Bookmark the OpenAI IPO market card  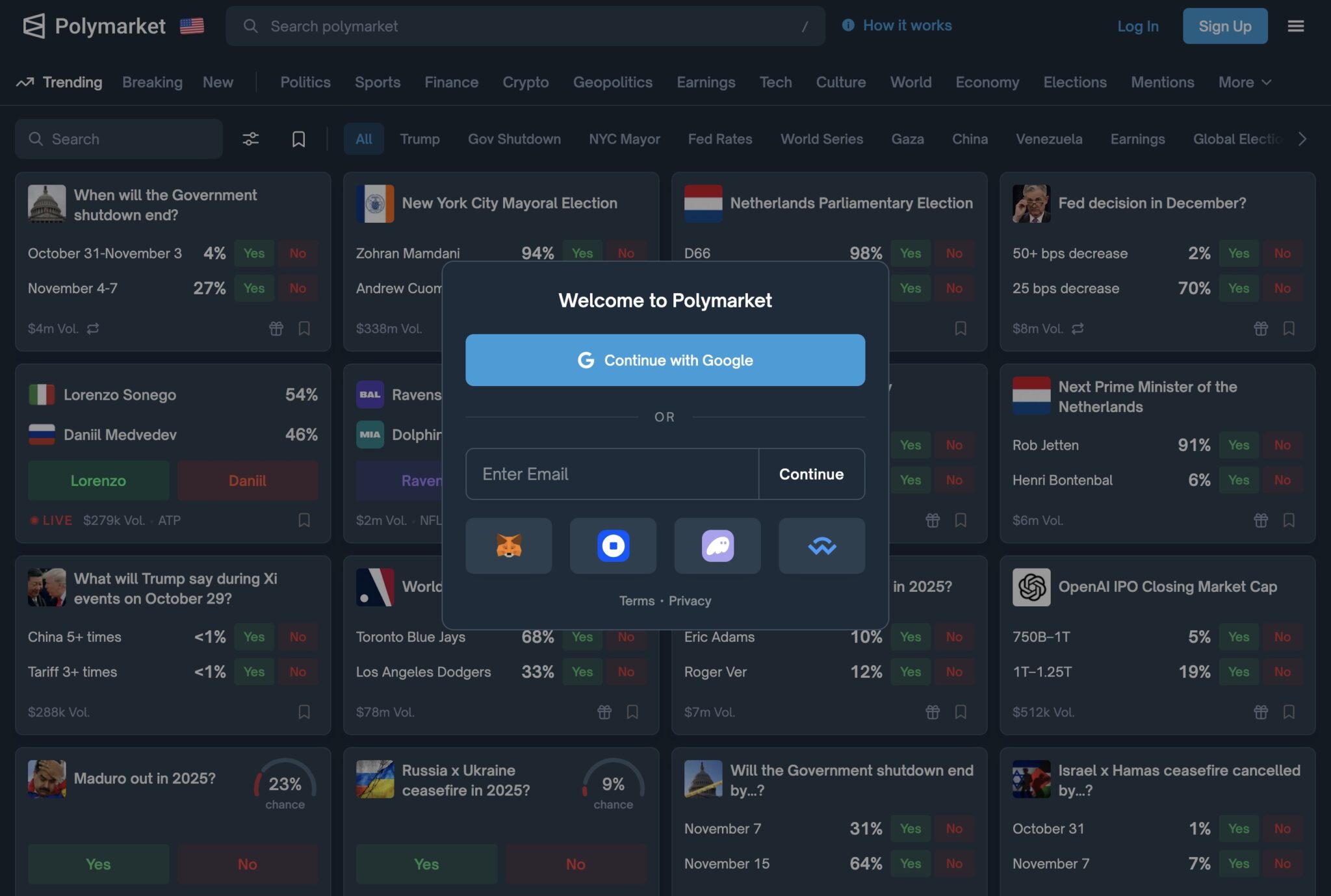pos(1289,712)
